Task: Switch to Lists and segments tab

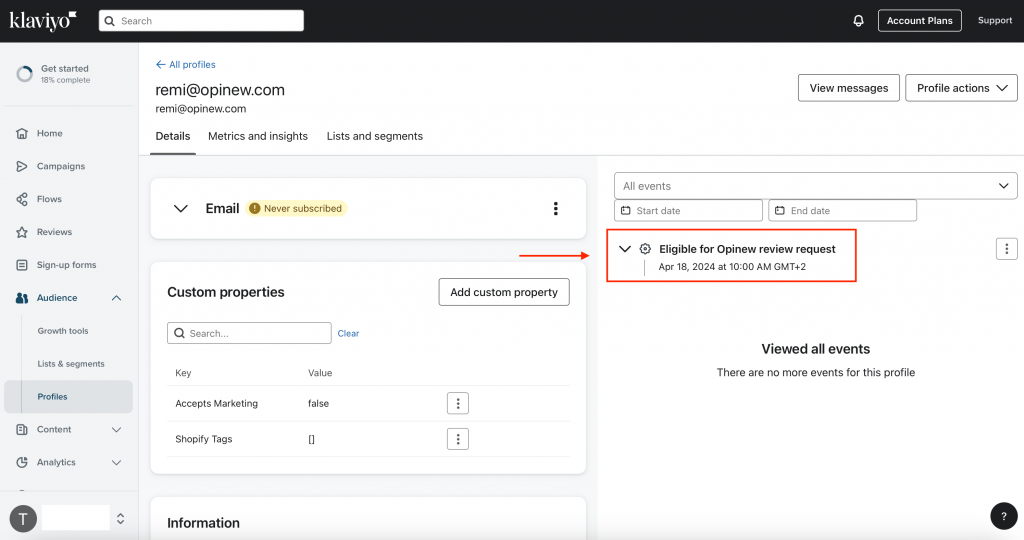Action: 375,136
